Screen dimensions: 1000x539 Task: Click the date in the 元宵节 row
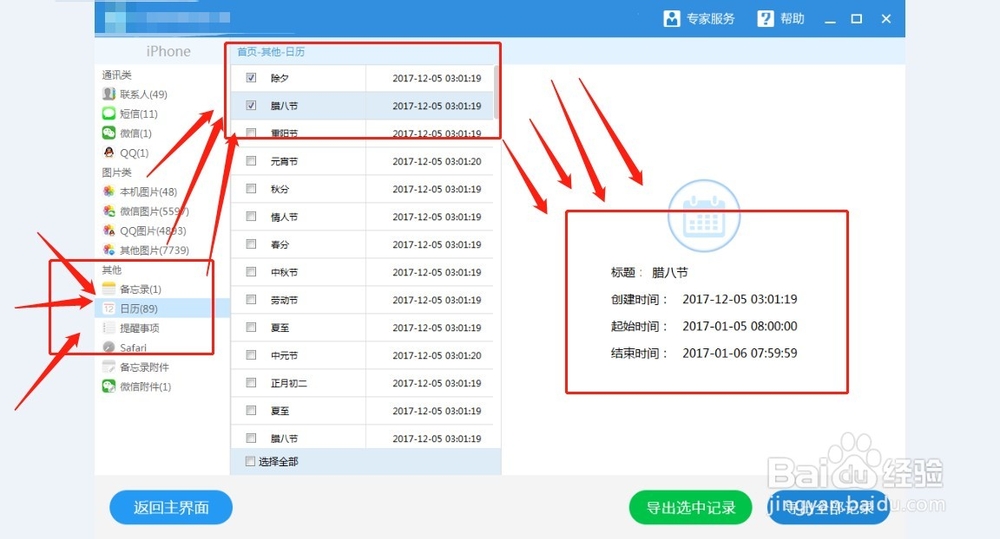pyautogui.click(x=437, y=161)
